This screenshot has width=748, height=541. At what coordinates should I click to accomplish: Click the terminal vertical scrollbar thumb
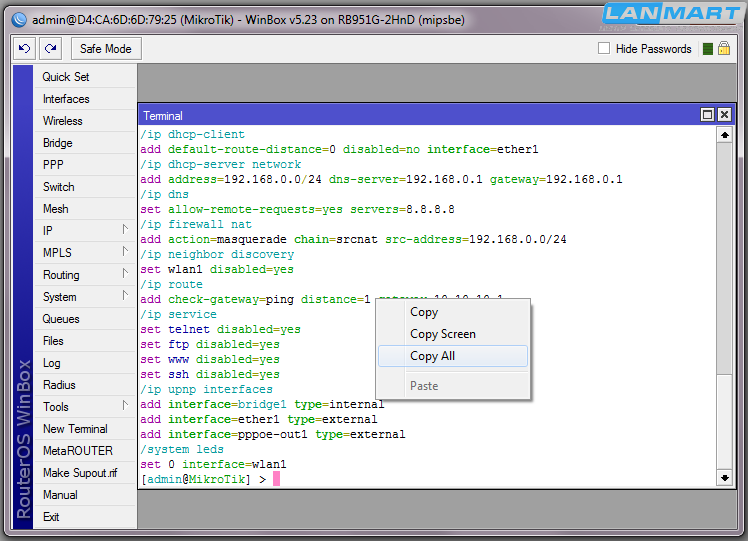(725, 258)
